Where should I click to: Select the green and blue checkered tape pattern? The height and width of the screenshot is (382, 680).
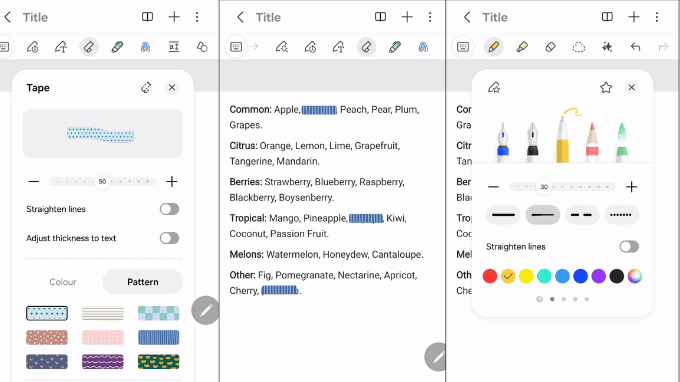[x=158, y=313]
